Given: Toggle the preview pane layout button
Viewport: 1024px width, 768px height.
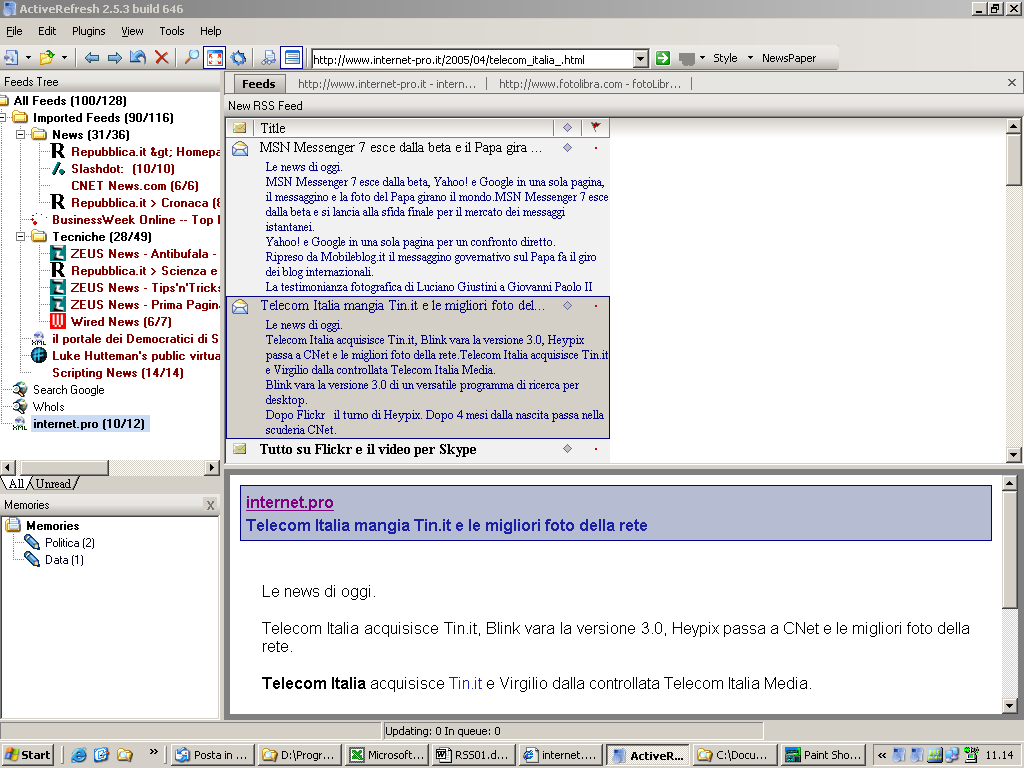Looking at the screenshot, I should pyautogui.click(x=292, y=58).
